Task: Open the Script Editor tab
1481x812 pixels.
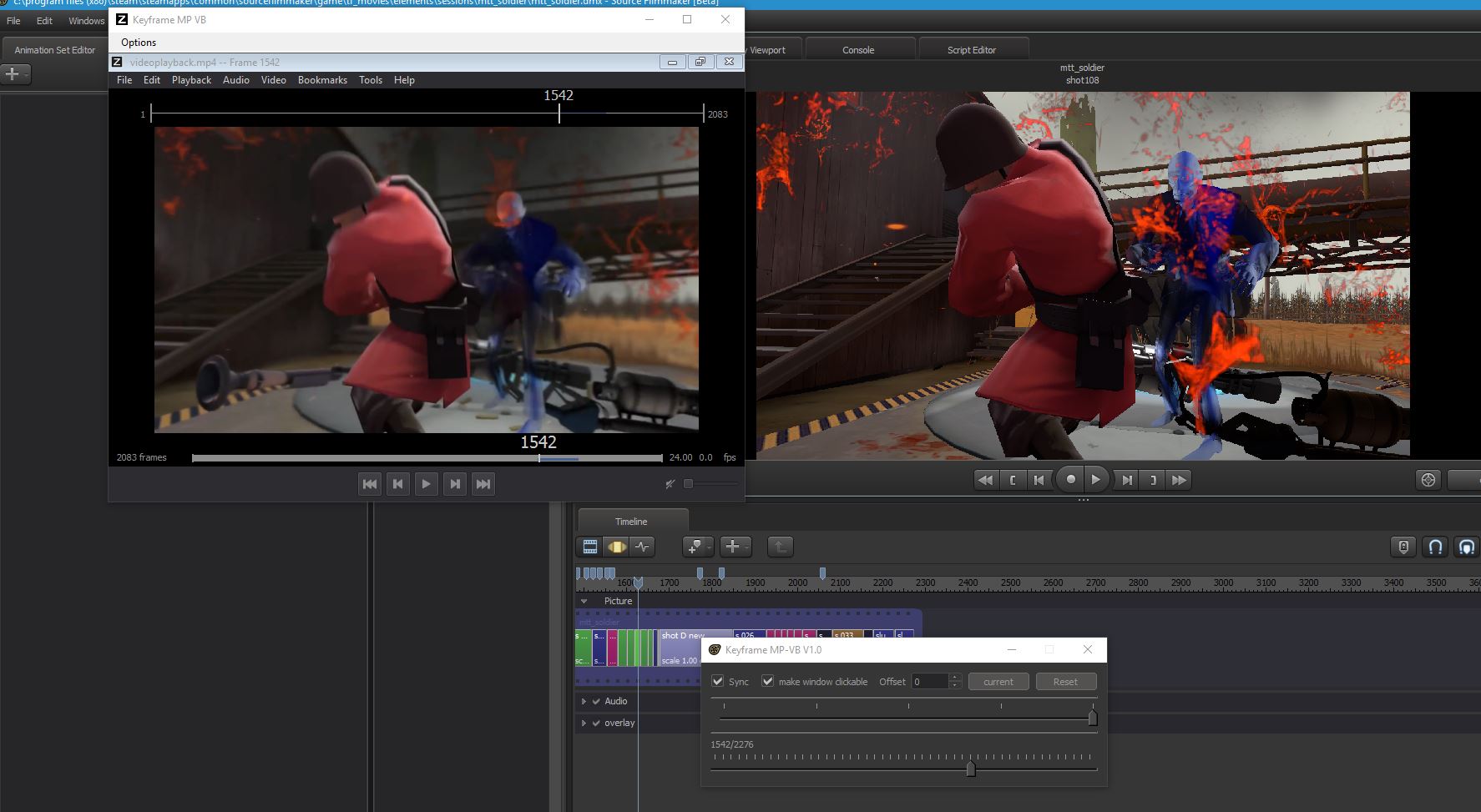Action: click(972, 49)
